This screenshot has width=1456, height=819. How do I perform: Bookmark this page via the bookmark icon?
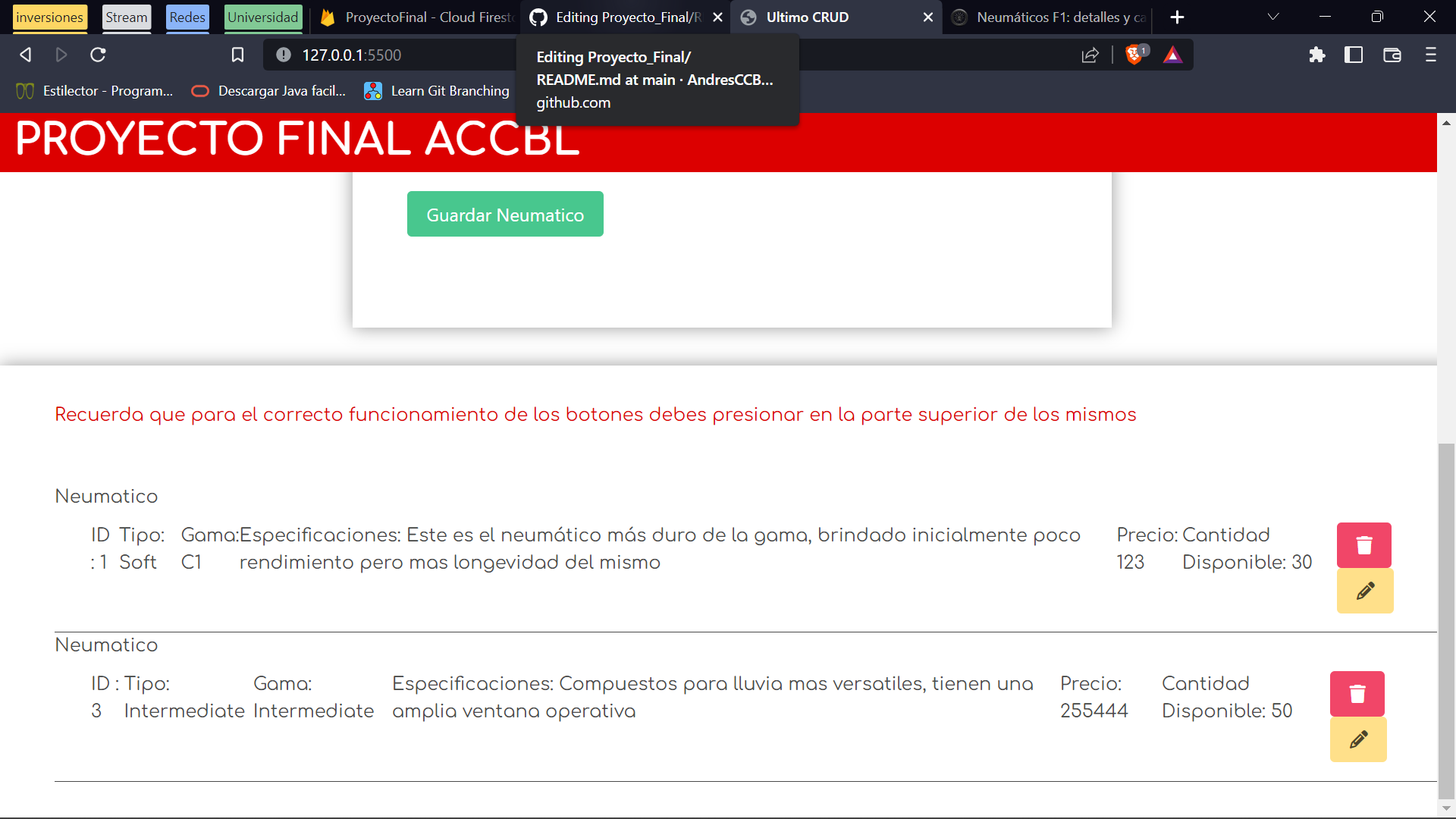pos(238,55)
